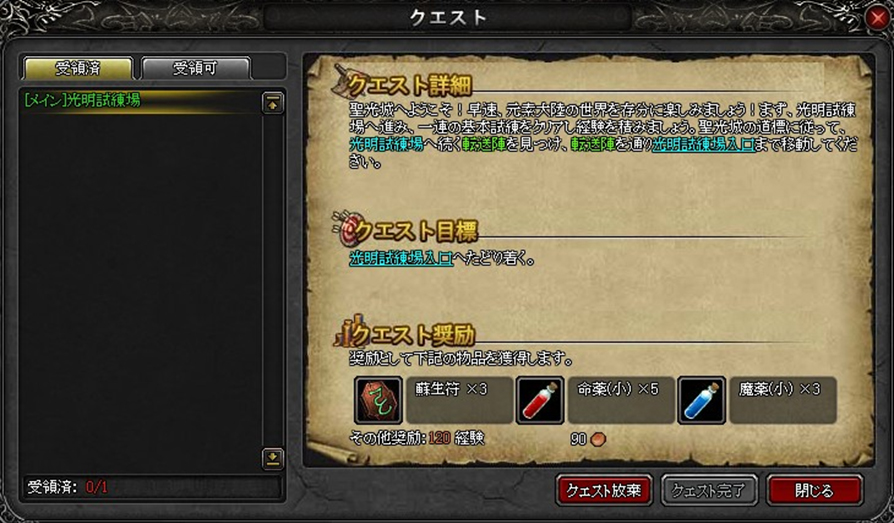Open the 光明試練場入口 link under クエスト目標

pos(401,259)
